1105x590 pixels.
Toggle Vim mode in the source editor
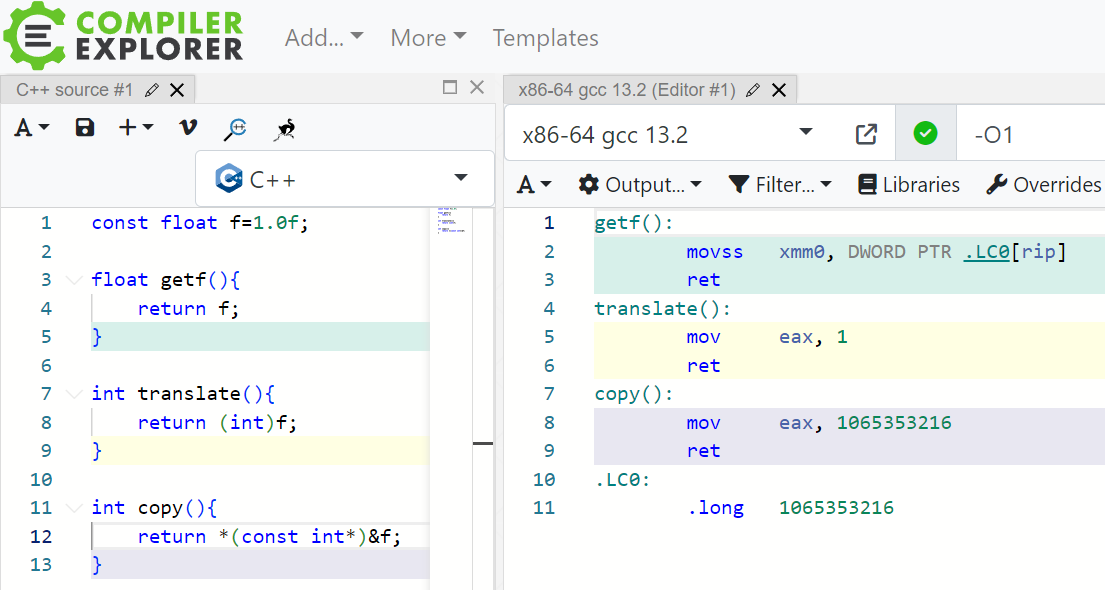pyautogui.click(x=188, y=127)
